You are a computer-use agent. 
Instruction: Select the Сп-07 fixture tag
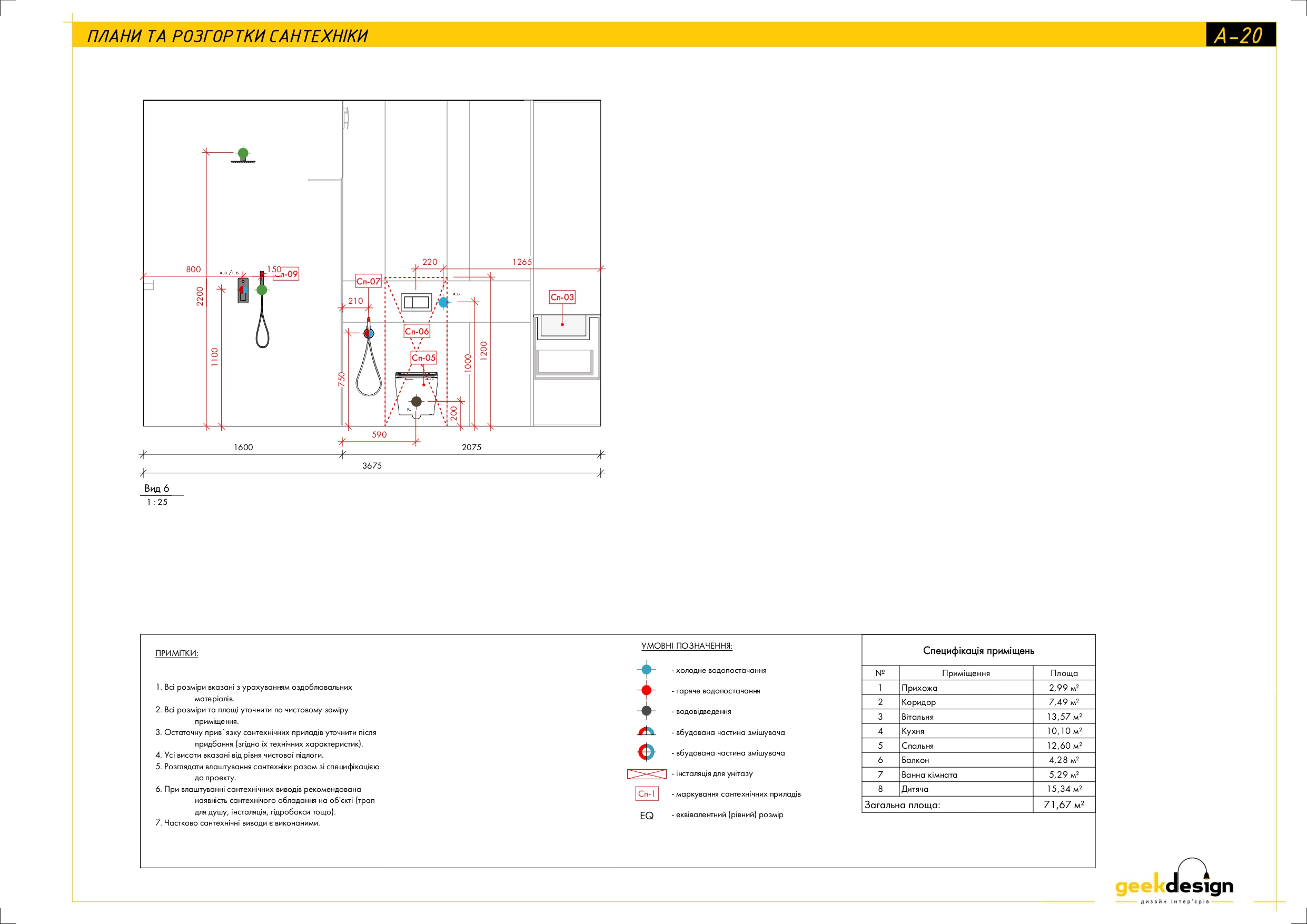coord(368,281)
